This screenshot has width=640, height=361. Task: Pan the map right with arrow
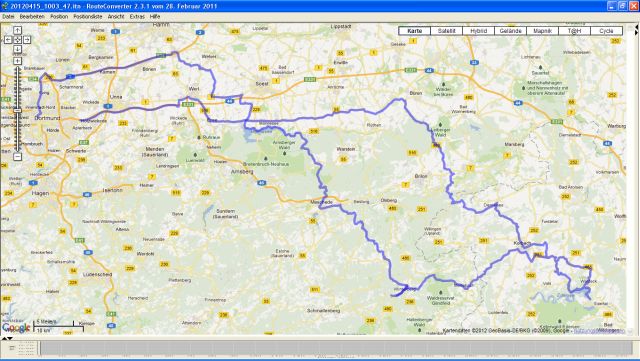click(27, 40)
